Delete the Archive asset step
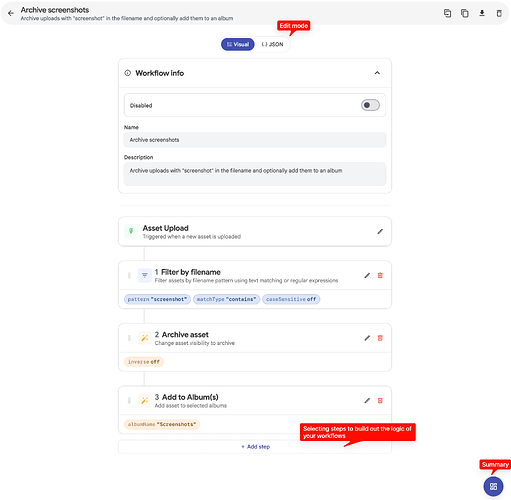This screenshot has height=500, width=511. click(x=380, y=338)
